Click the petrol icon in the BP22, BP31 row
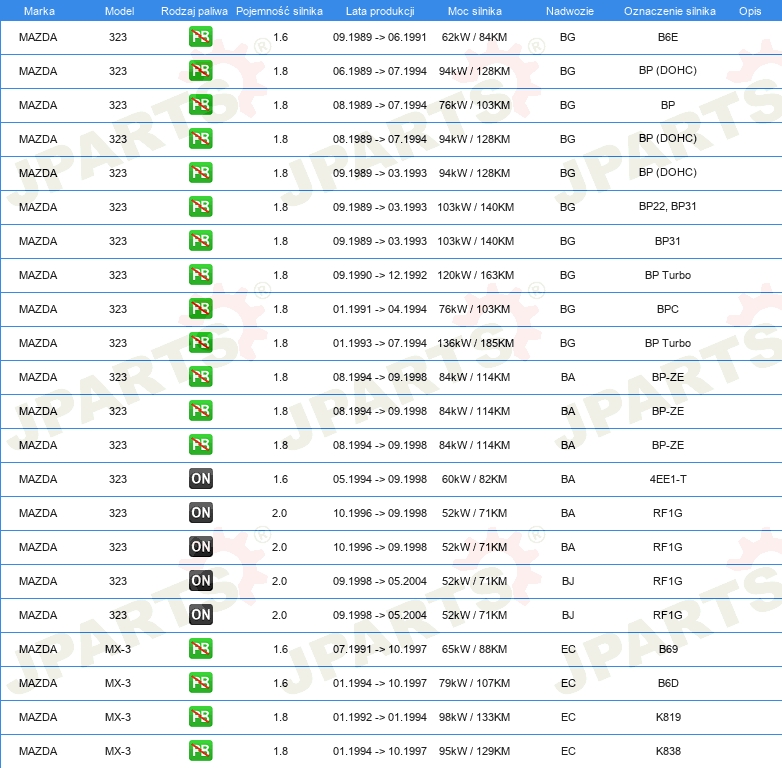Viewport: 782px width, 768px height. click(x=200, y=207)
